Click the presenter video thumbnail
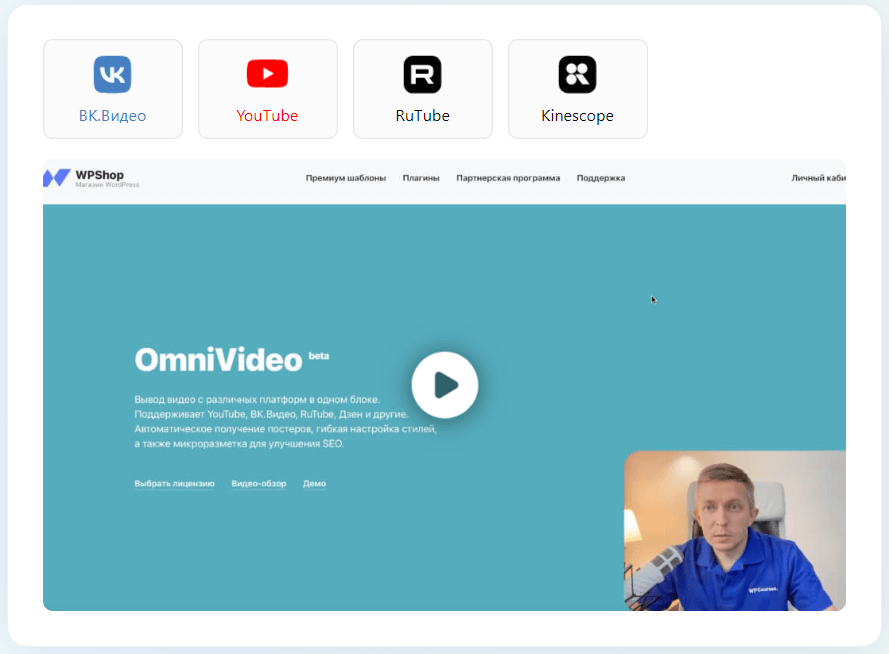 coord(735,531)
